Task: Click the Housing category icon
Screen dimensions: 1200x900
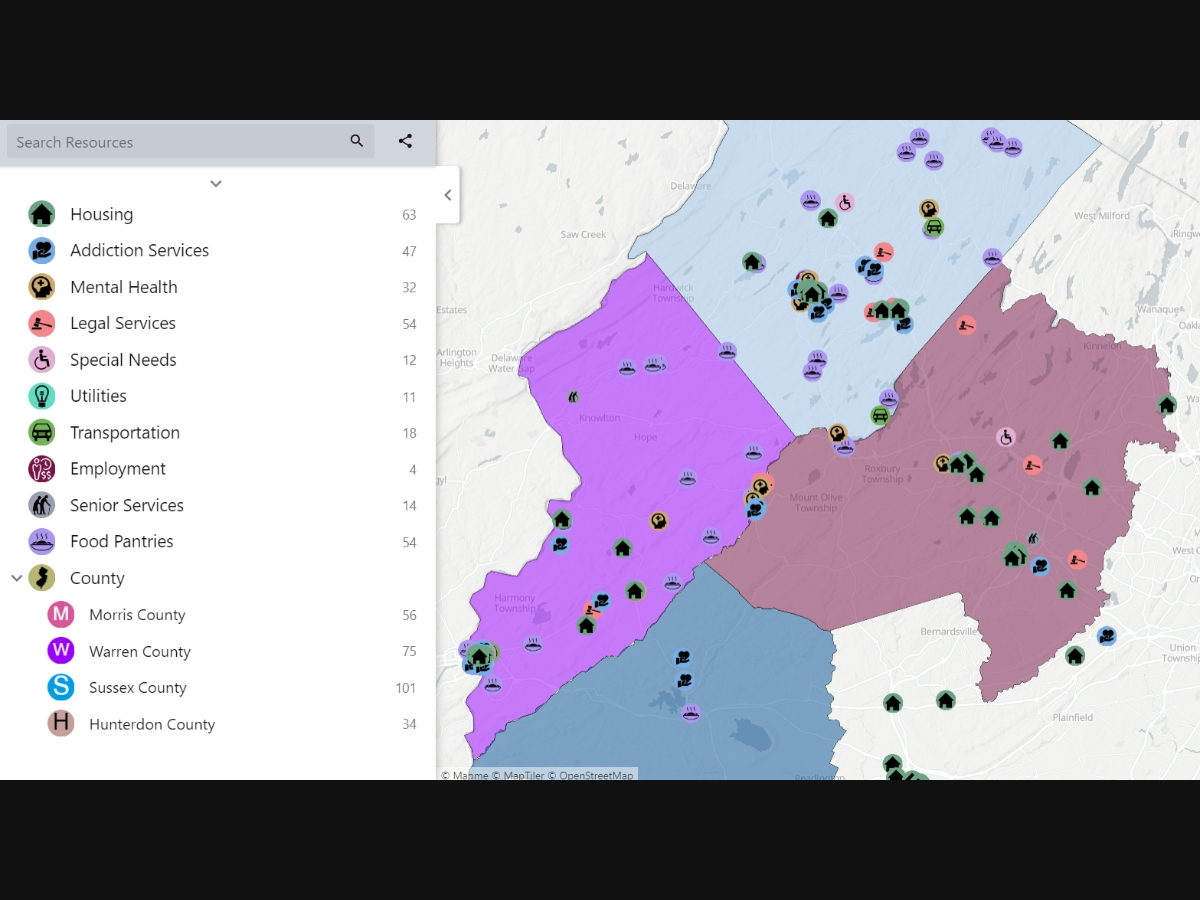Action: (x=41, y=214)
